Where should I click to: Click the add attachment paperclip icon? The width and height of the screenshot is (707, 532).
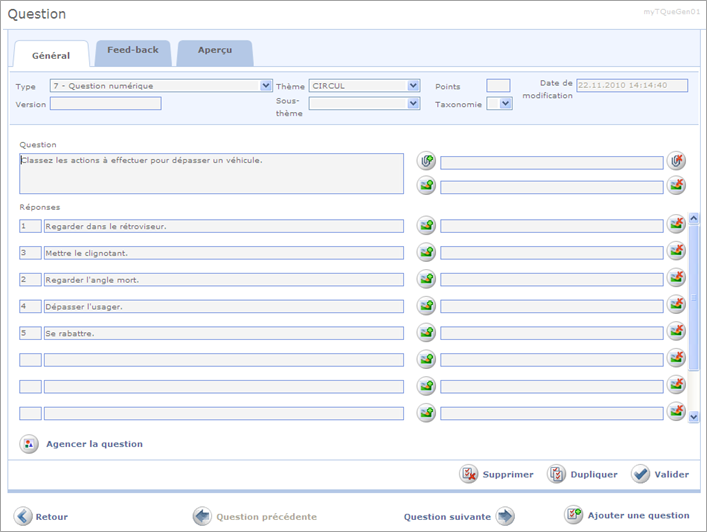[x=427, y=161]
